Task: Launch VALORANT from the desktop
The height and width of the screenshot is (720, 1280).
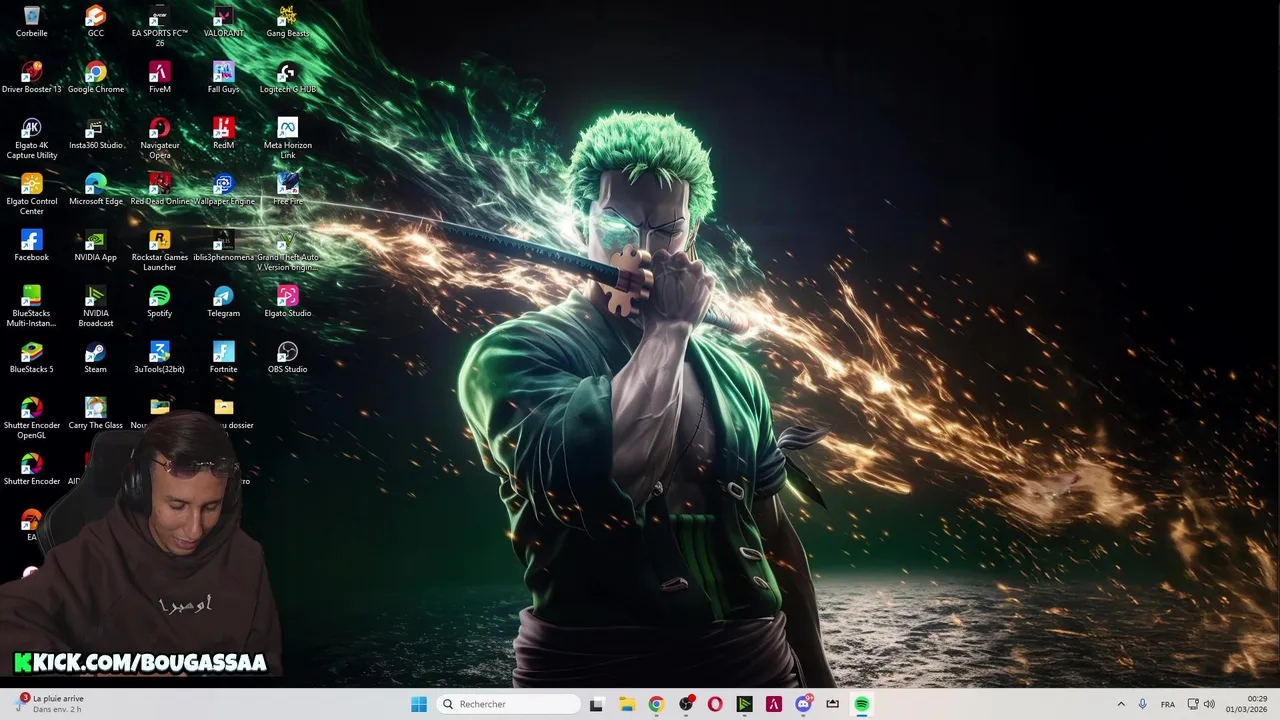Action: tap(224, 22)
